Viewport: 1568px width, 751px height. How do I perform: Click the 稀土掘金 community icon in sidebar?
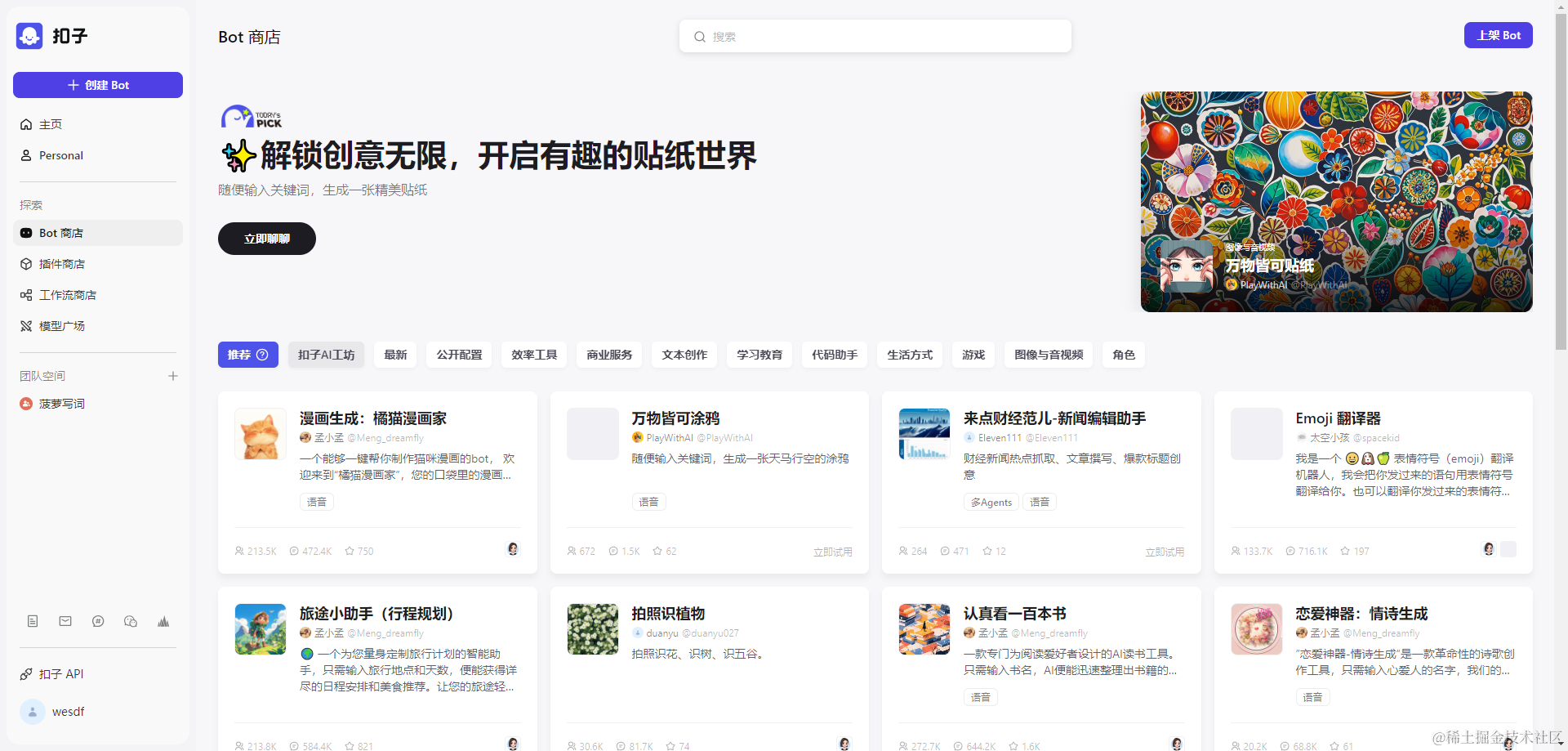click(163, 621)
